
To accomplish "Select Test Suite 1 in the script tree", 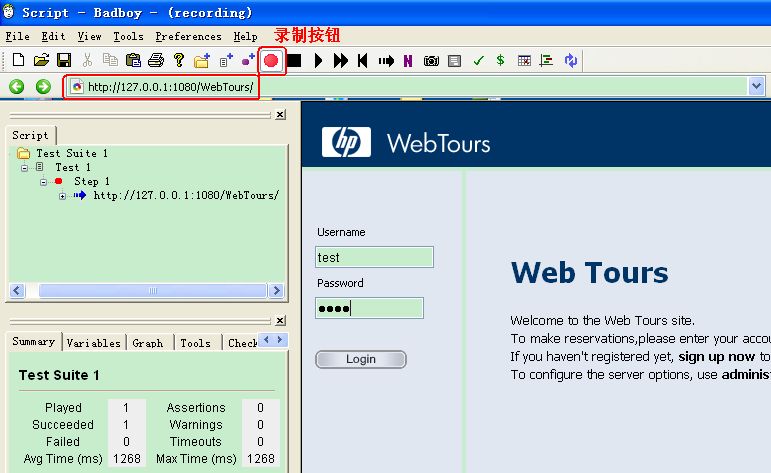I will point(71,153).
